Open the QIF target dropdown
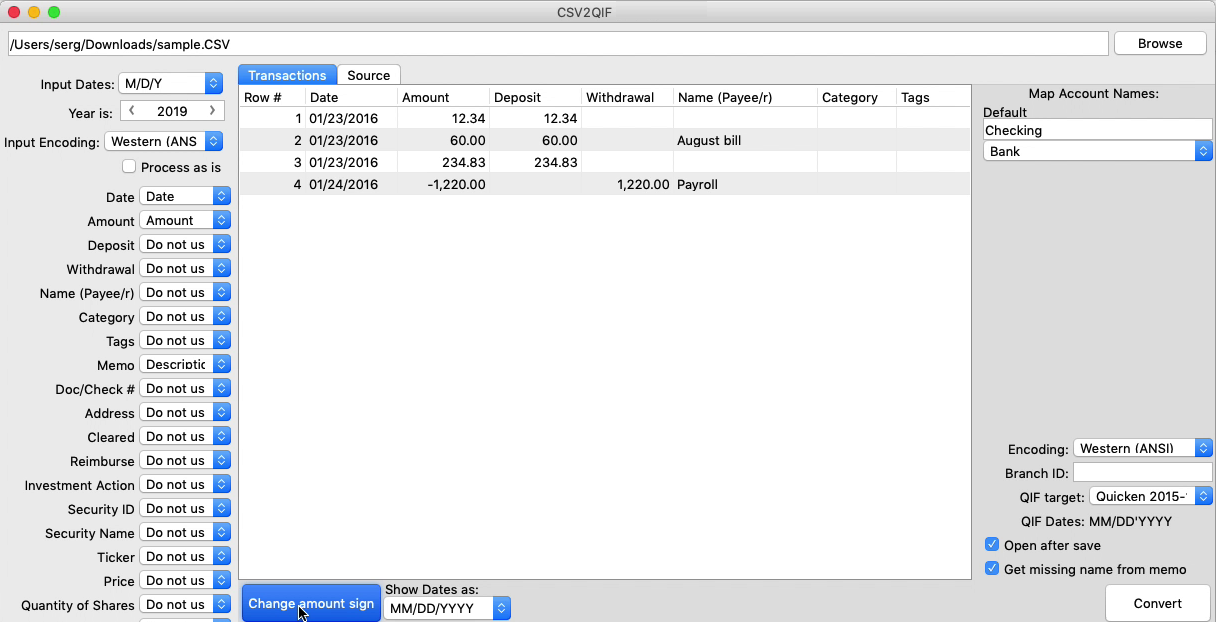1216x622 pixels. pyautogui.click(x=1150, y=496)
